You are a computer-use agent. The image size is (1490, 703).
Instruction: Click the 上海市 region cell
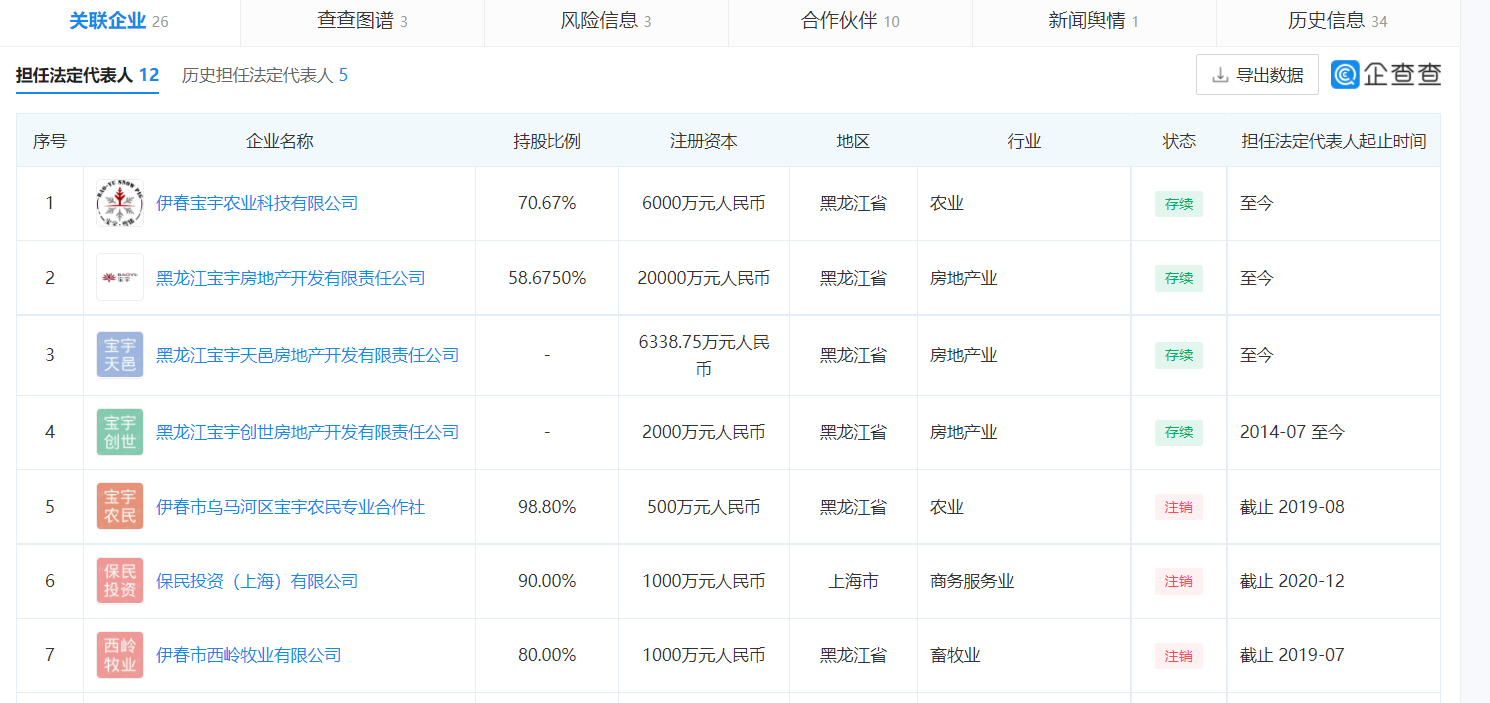pyautogui.click(x=853, y=581)
